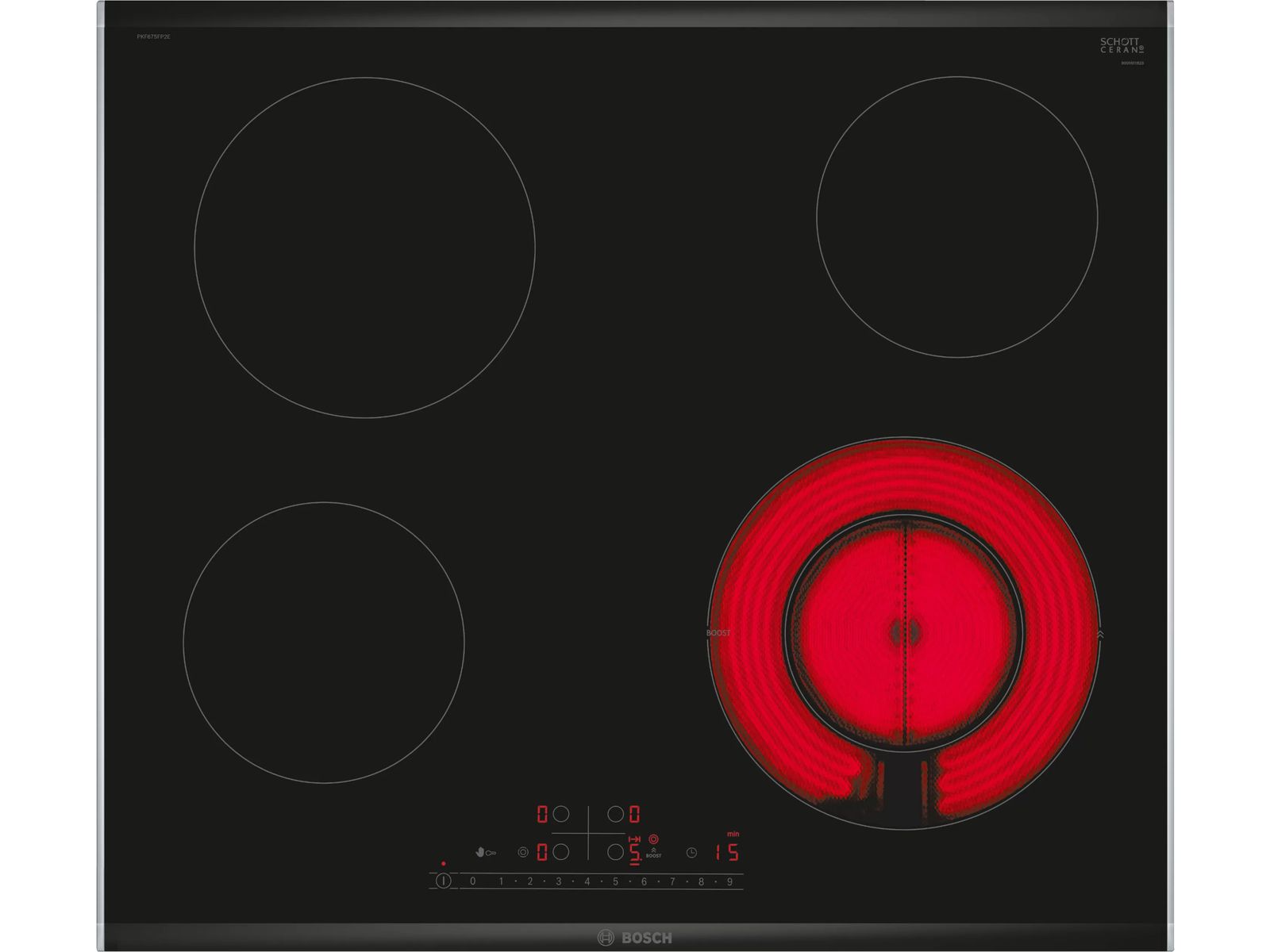
Task: Select the front-right hotplate selector circle
Action: click(615, 852)
